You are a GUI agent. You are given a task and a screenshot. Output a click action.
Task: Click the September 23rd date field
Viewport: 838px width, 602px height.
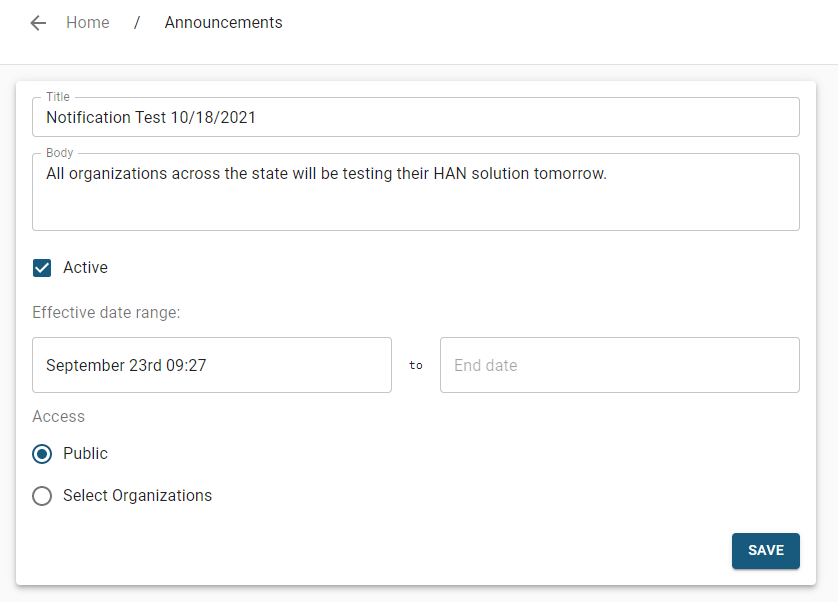click(x=211, y=364)
